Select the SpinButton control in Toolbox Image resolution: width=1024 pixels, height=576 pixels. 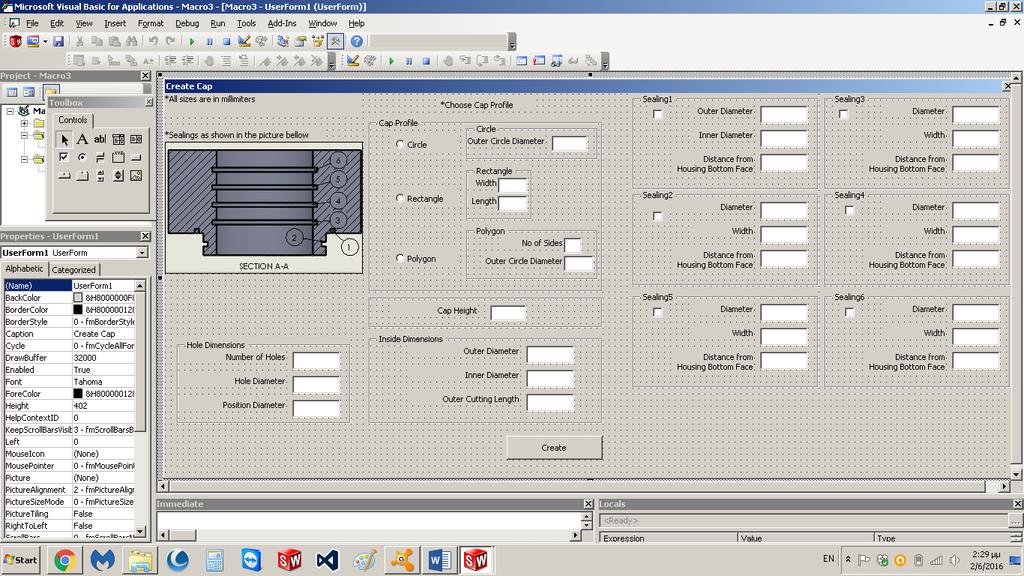tap(118, 176)
